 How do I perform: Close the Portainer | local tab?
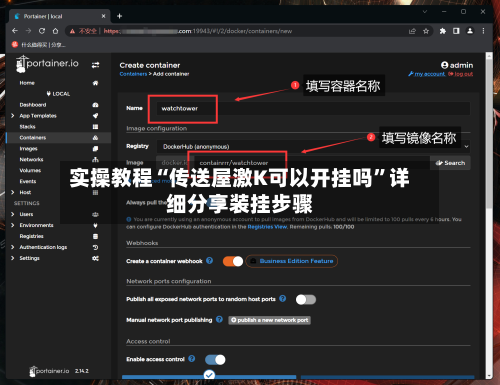(x=103, y=16)
